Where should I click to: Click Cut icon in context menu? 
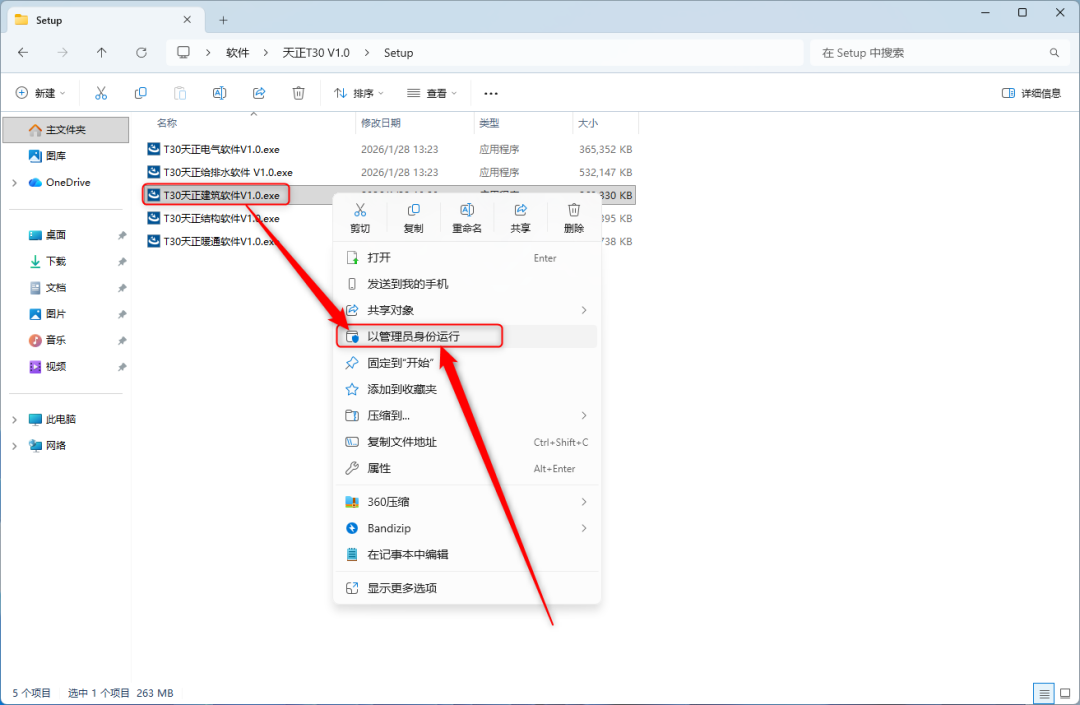[360, 210]
